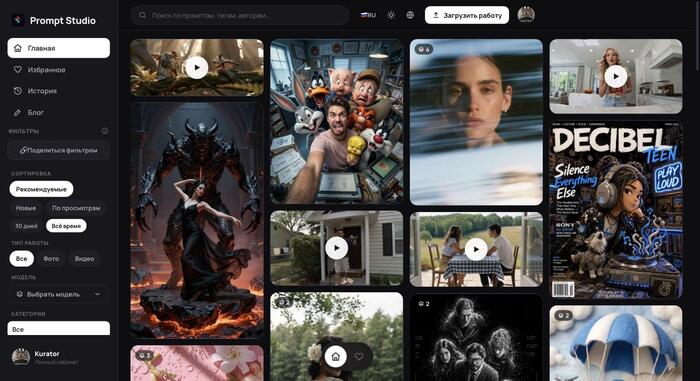
Task: Play the couple at picnic table video
Action: [x=476, y=249]
